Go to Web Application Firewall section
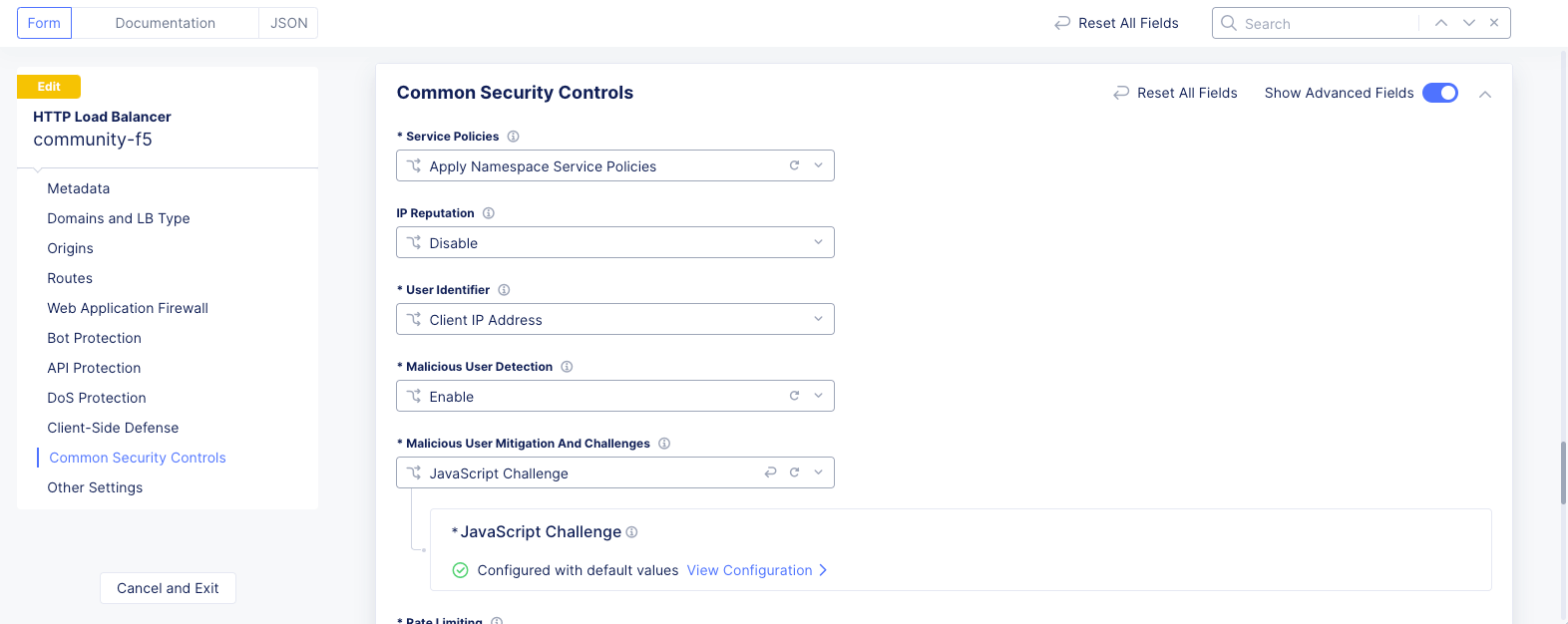This screenshot has height=624, width=1568. [128, 308]
